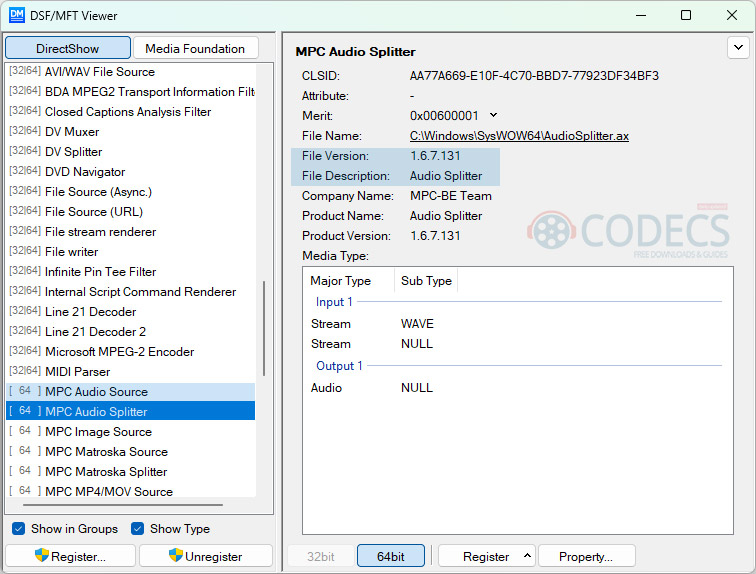Select AVI/WAV File Source filter
This screenshot has height=574, width=756.
tap(131, 72)
